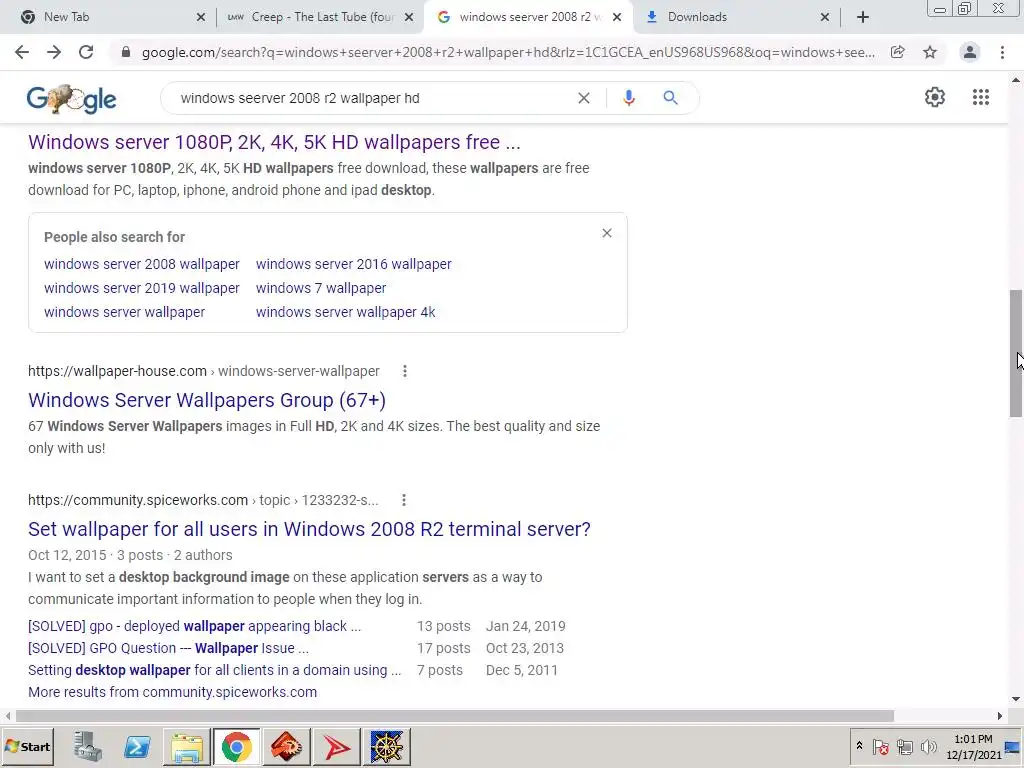Click the horizontal scroll right arrow
Image resolution: width=1024 pixels, height=768 pixels.
pos(1000,716)
